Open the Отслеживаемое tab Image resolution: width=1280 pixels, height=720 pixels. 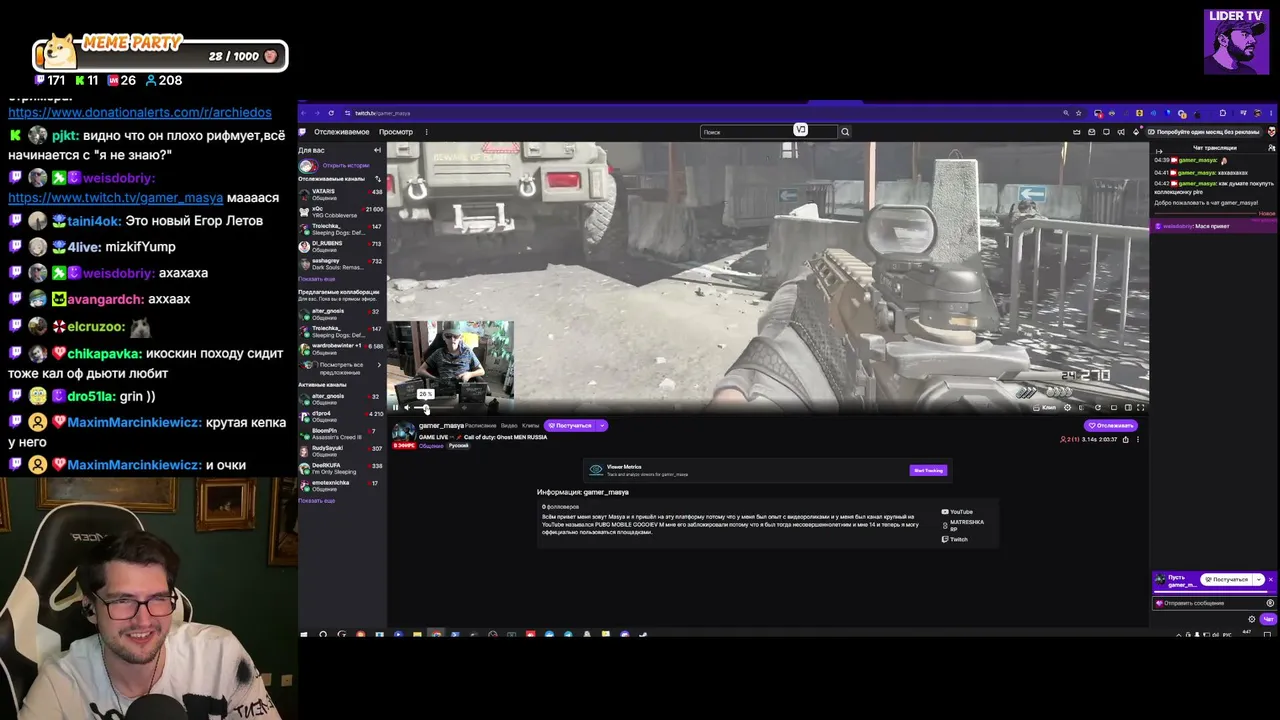pyautogui.click(x=341, y=132)
